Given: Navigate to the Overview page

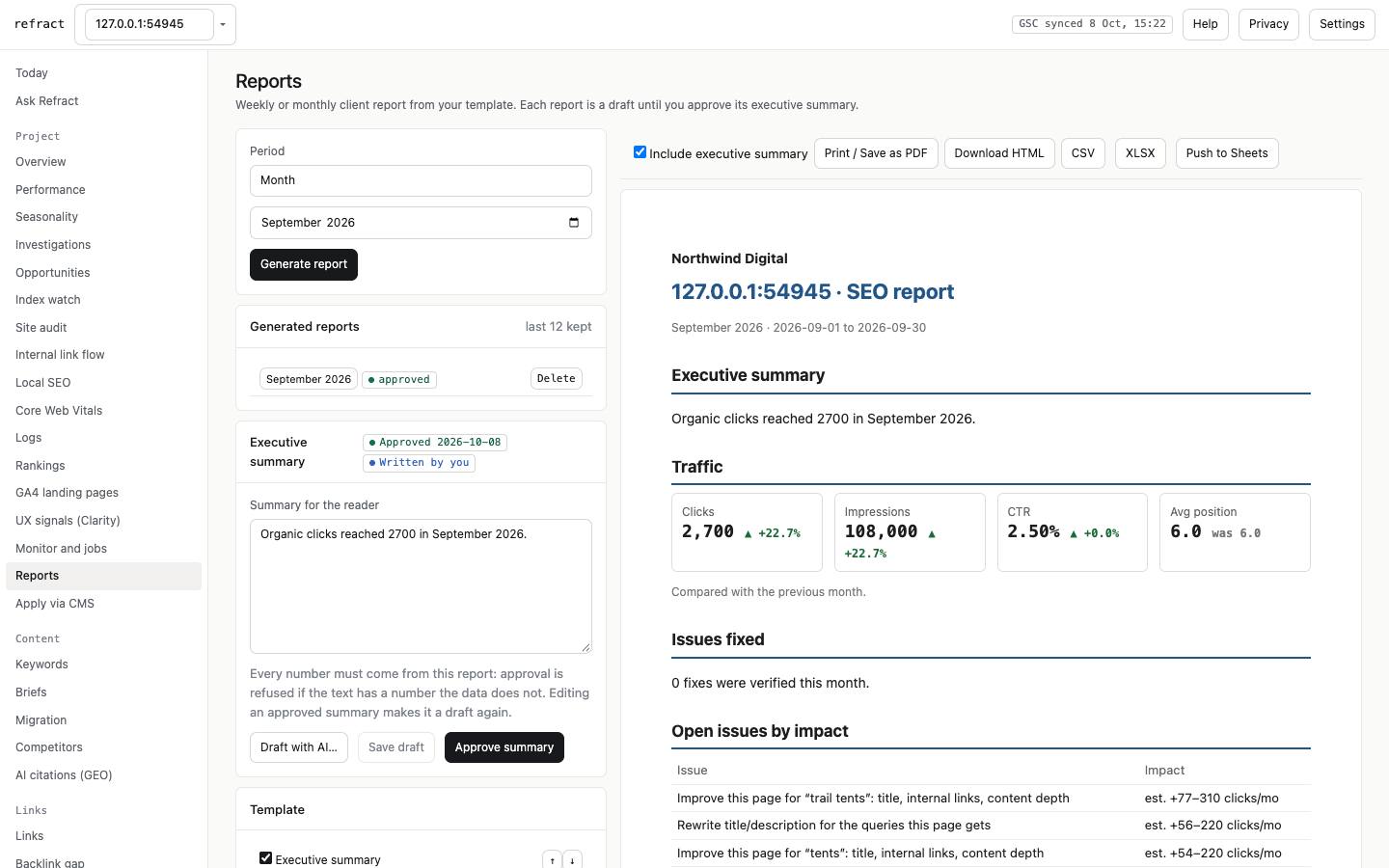Looking at the screenshot, I should [x=103, y=162].
